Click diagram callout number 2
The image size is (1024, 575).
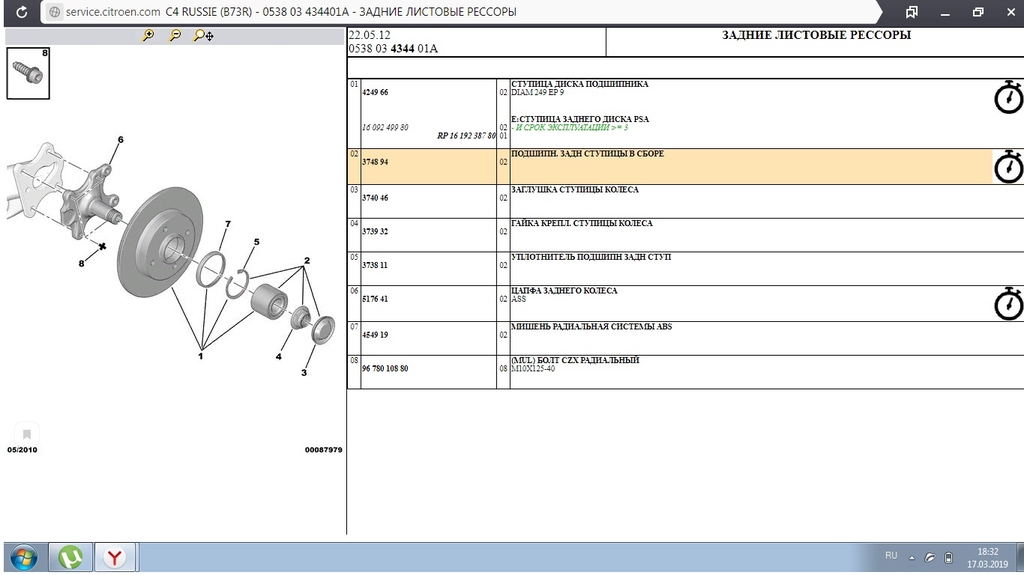tap(307, 261)
